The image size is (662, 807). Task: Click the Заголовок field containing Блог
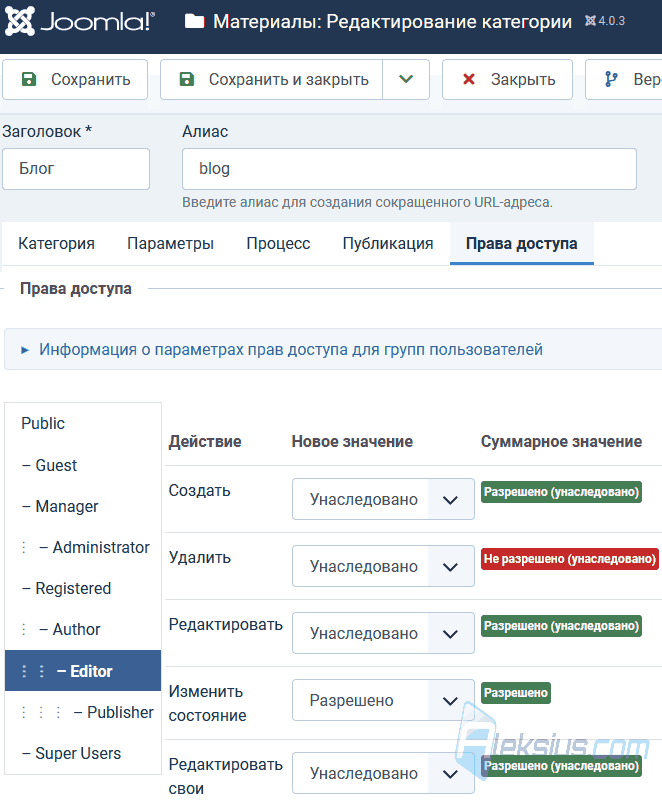tap(76, 169)
